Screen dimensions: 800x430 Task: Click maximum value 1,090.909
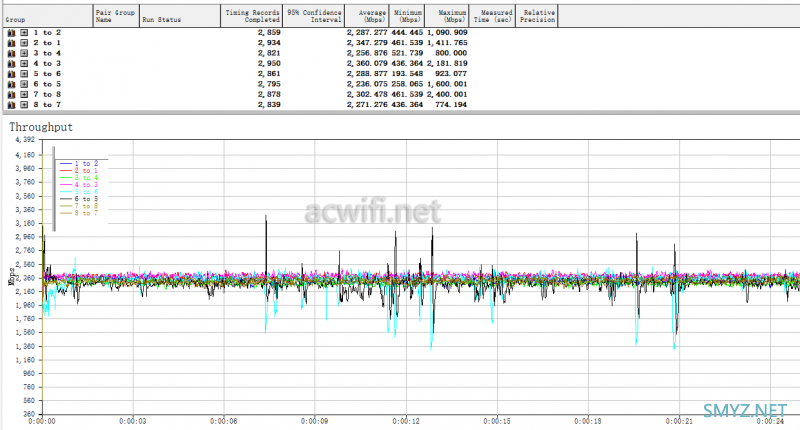tap(447, 33)
